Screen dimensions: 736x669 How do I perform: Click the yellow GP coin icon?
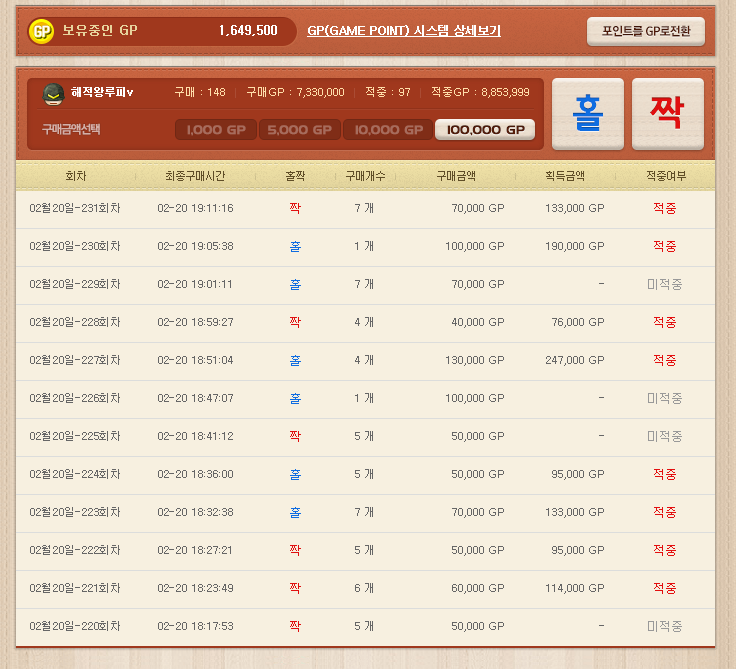41,31
